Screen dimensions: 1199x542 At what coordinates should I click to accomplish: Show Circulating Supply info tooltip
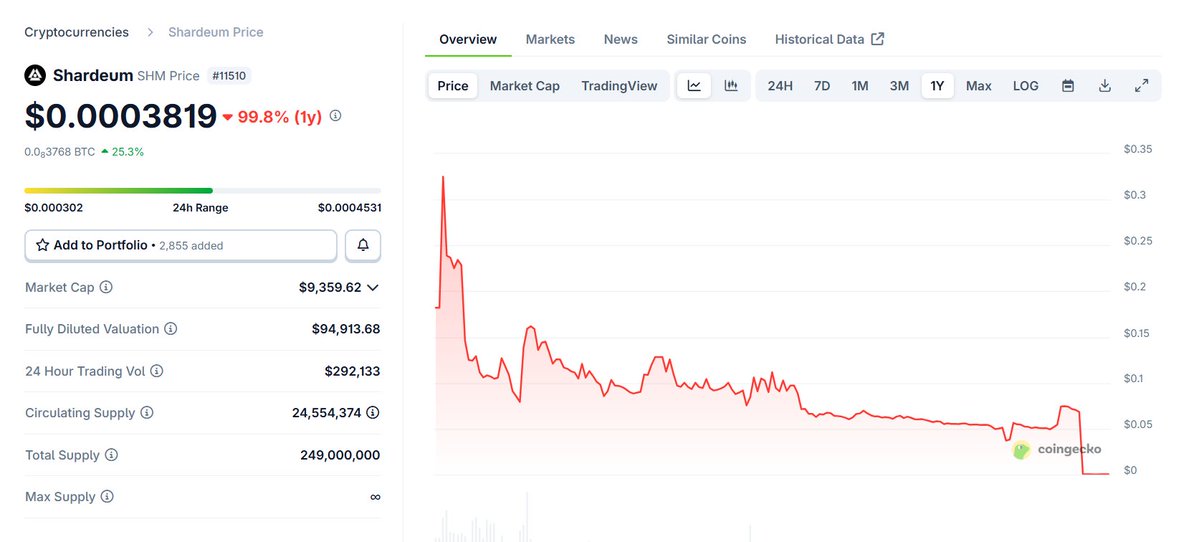pos(147,413)
